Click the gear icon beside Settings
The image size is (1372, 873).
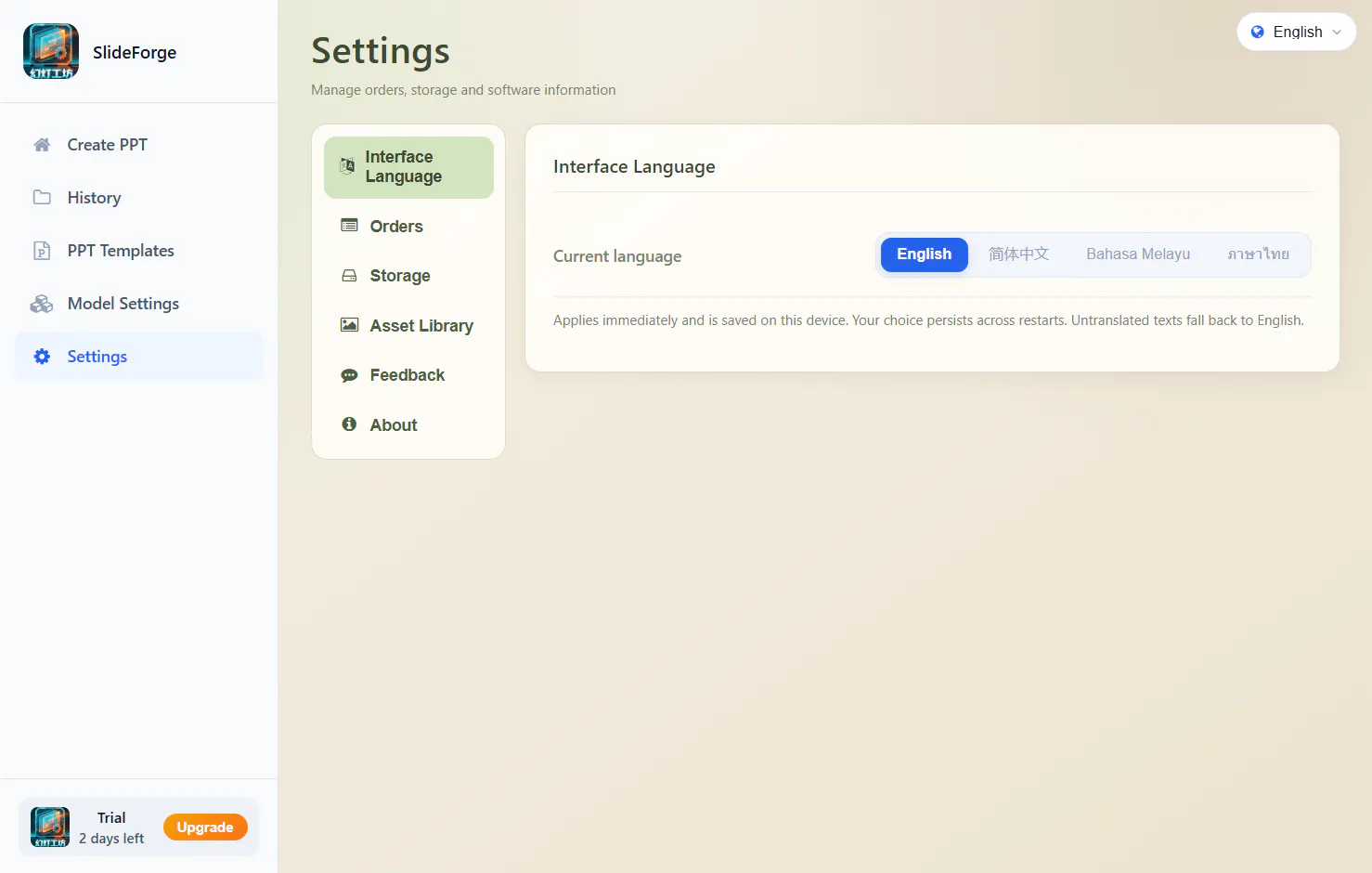point(42,357)
